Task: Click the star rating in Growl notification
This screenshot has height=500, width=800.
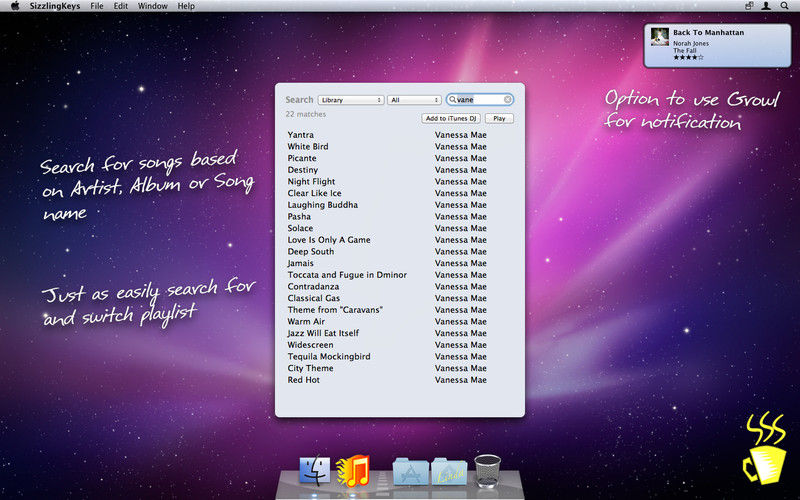Action: (688, 57)
